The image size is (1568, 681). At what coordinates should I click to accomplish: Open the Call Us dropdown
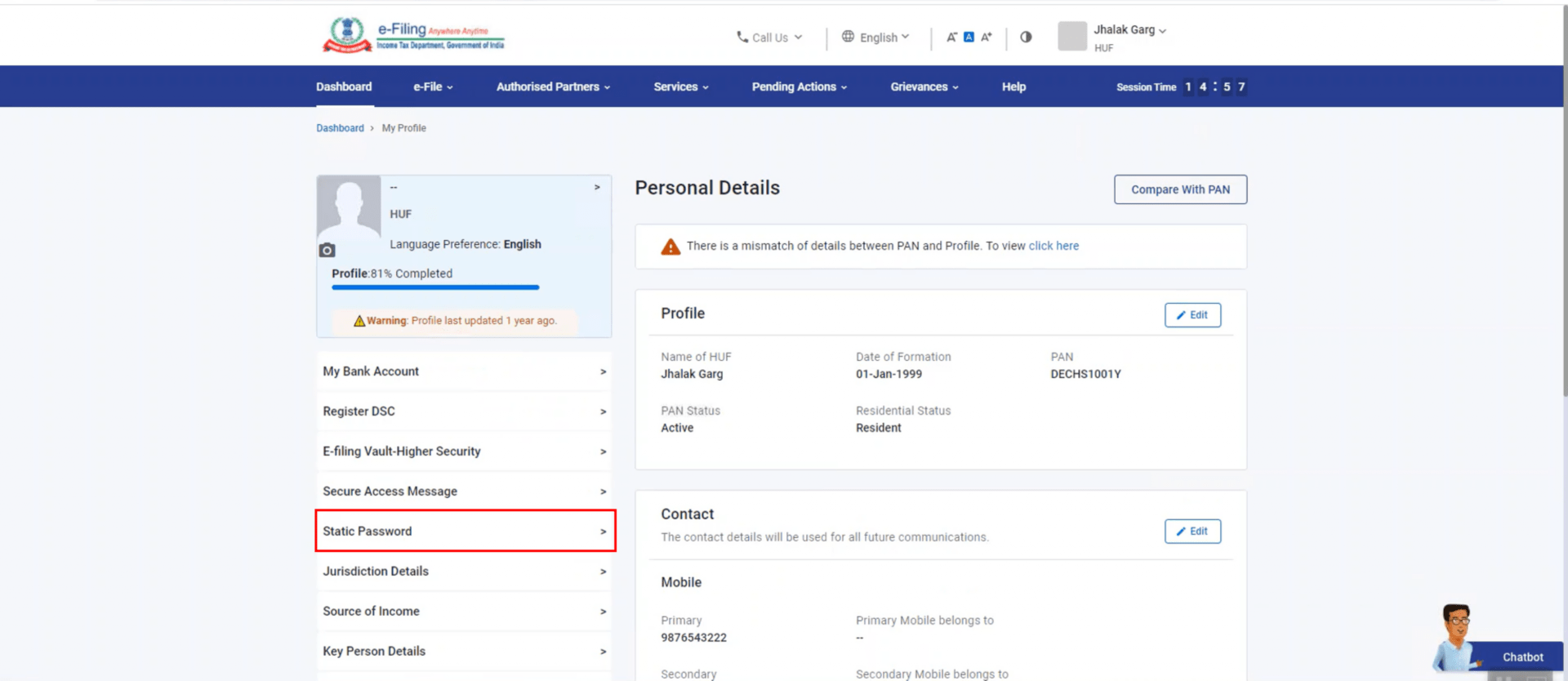tap(769, 38)
